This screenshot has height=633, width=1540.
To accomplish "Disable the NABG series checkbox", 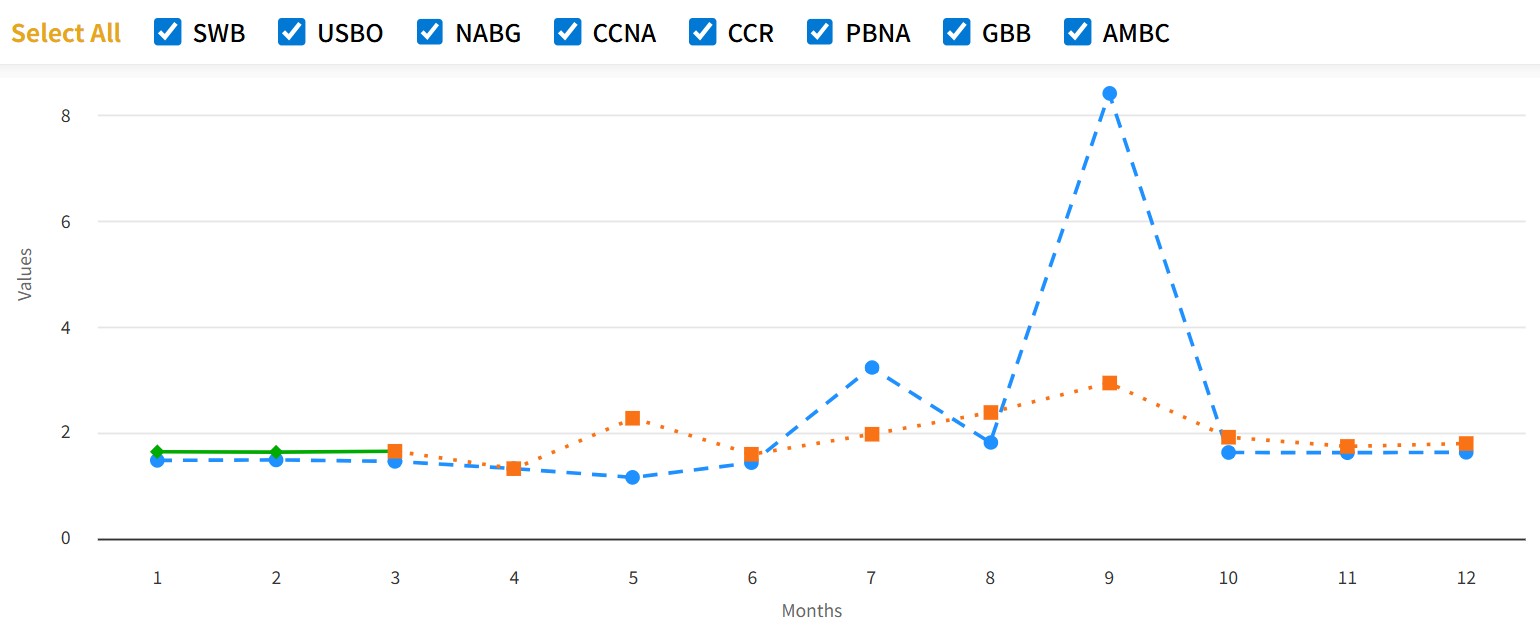I will point(430,33).
